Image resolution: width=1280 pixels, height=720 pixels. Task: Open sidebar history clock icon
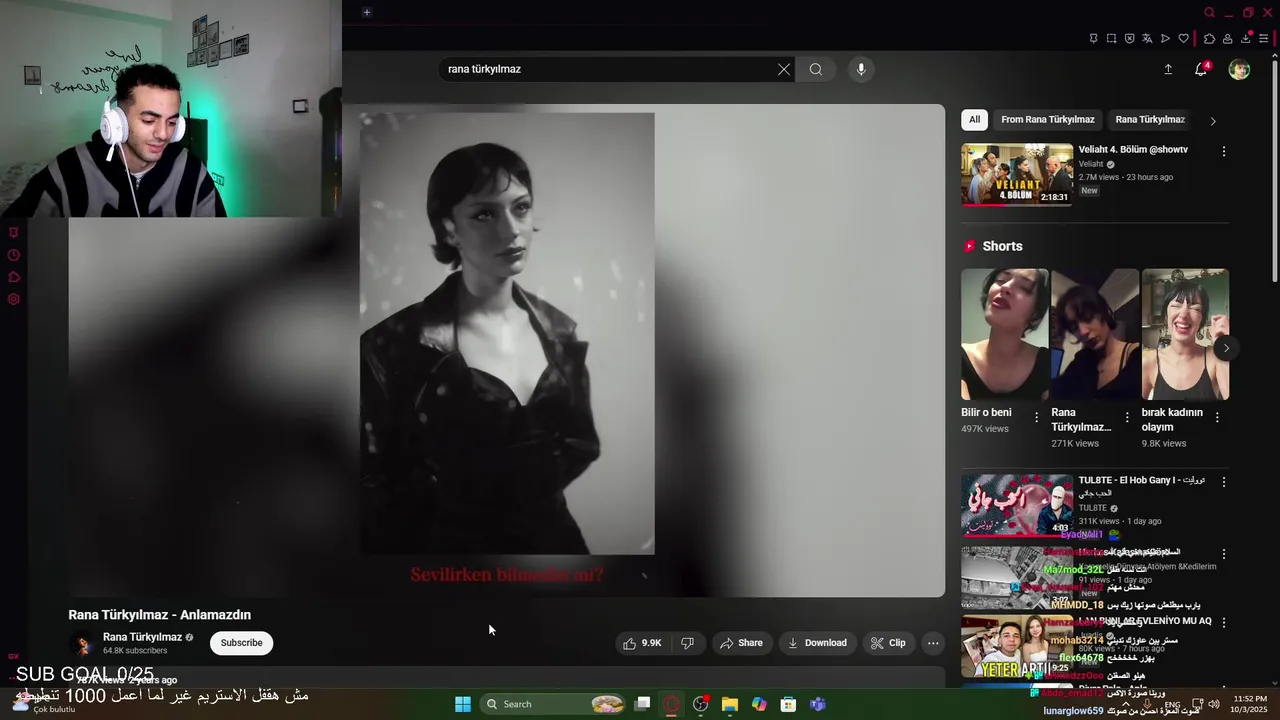pyautogui.click(x=14, y=255)
